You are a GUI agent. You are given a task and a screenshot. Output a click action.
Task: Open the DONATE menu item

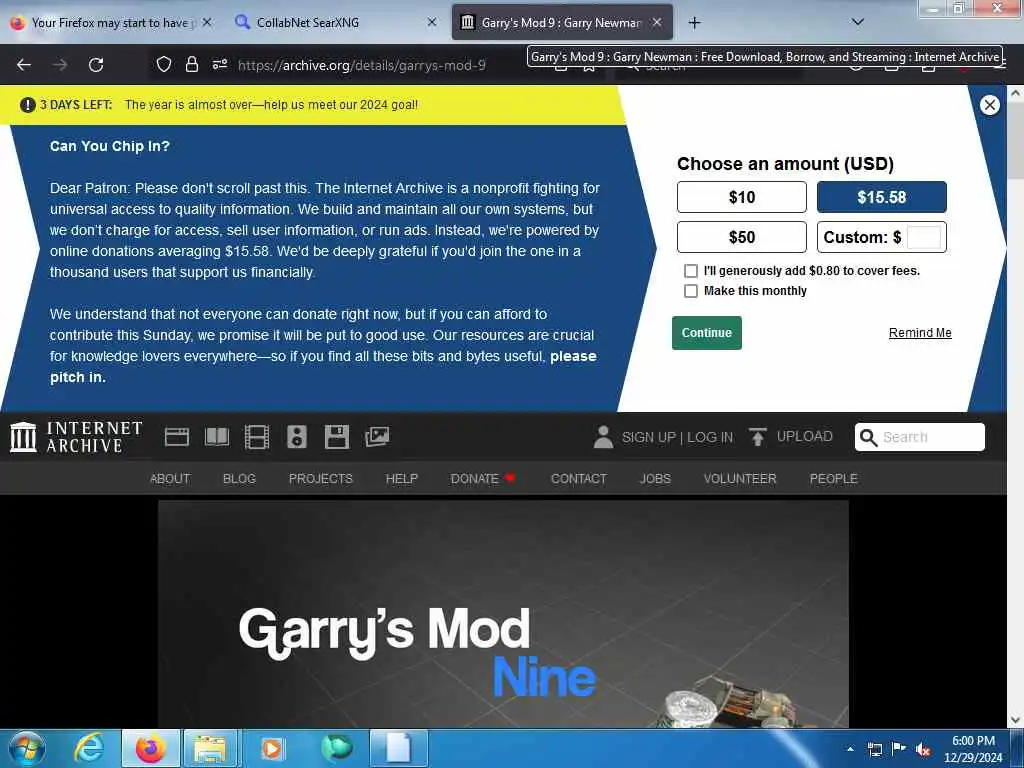(483, 479)
